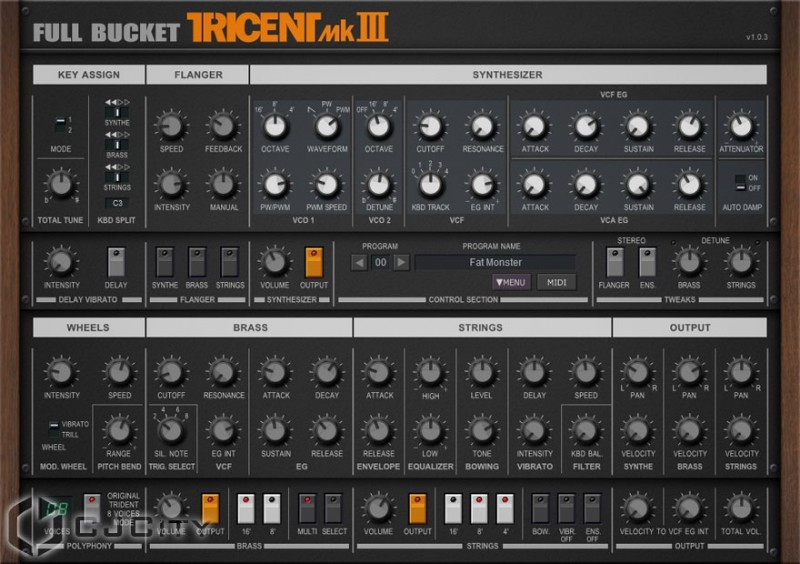Click the PITCH BEND RANGE knob

coord(119,431)
